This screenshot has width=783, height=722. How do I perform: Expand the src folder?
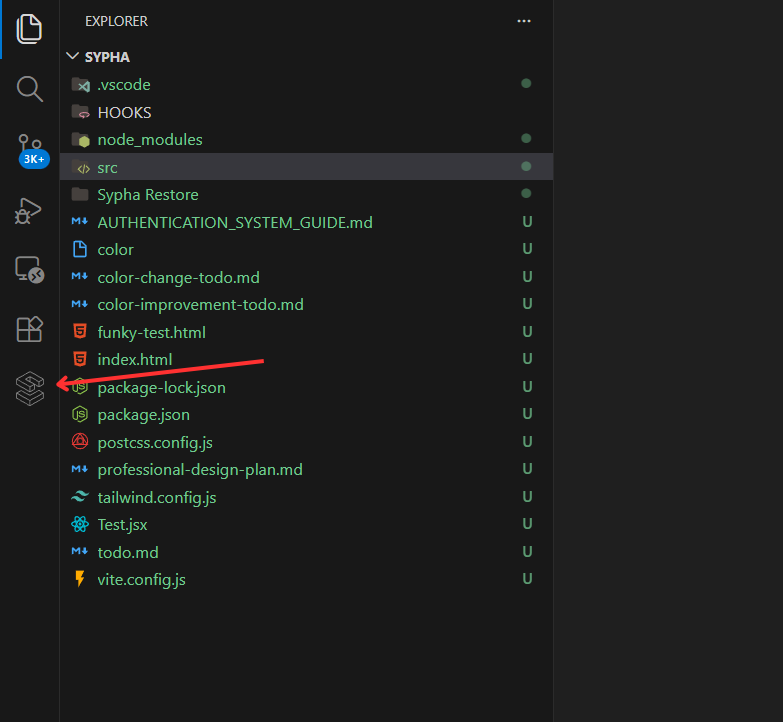pos(306,167)
